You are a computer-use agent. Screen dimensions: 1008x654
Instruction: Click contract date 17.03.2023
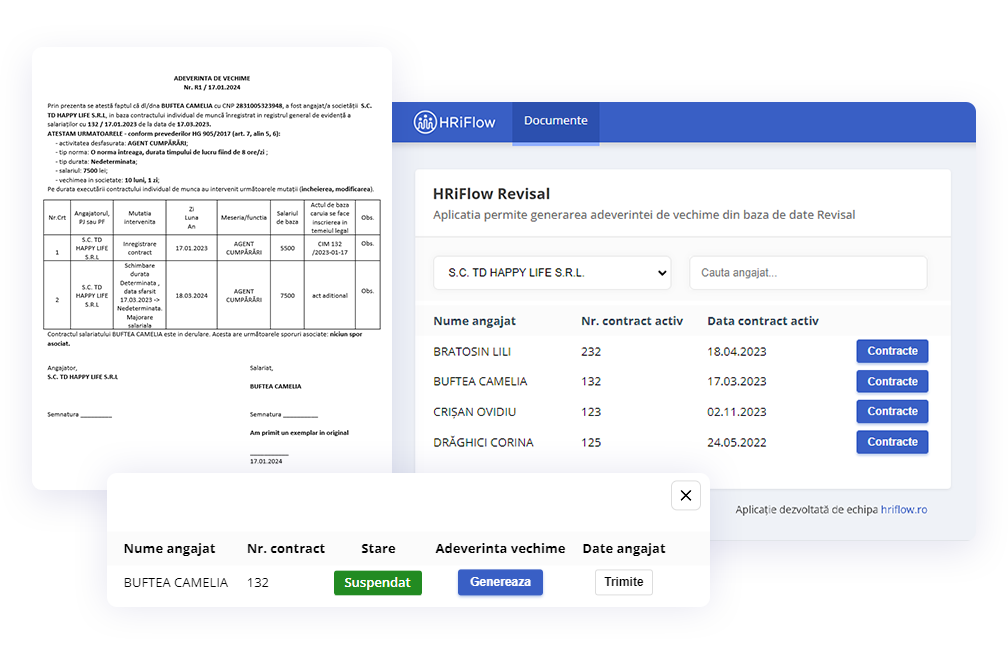(737, 381)
